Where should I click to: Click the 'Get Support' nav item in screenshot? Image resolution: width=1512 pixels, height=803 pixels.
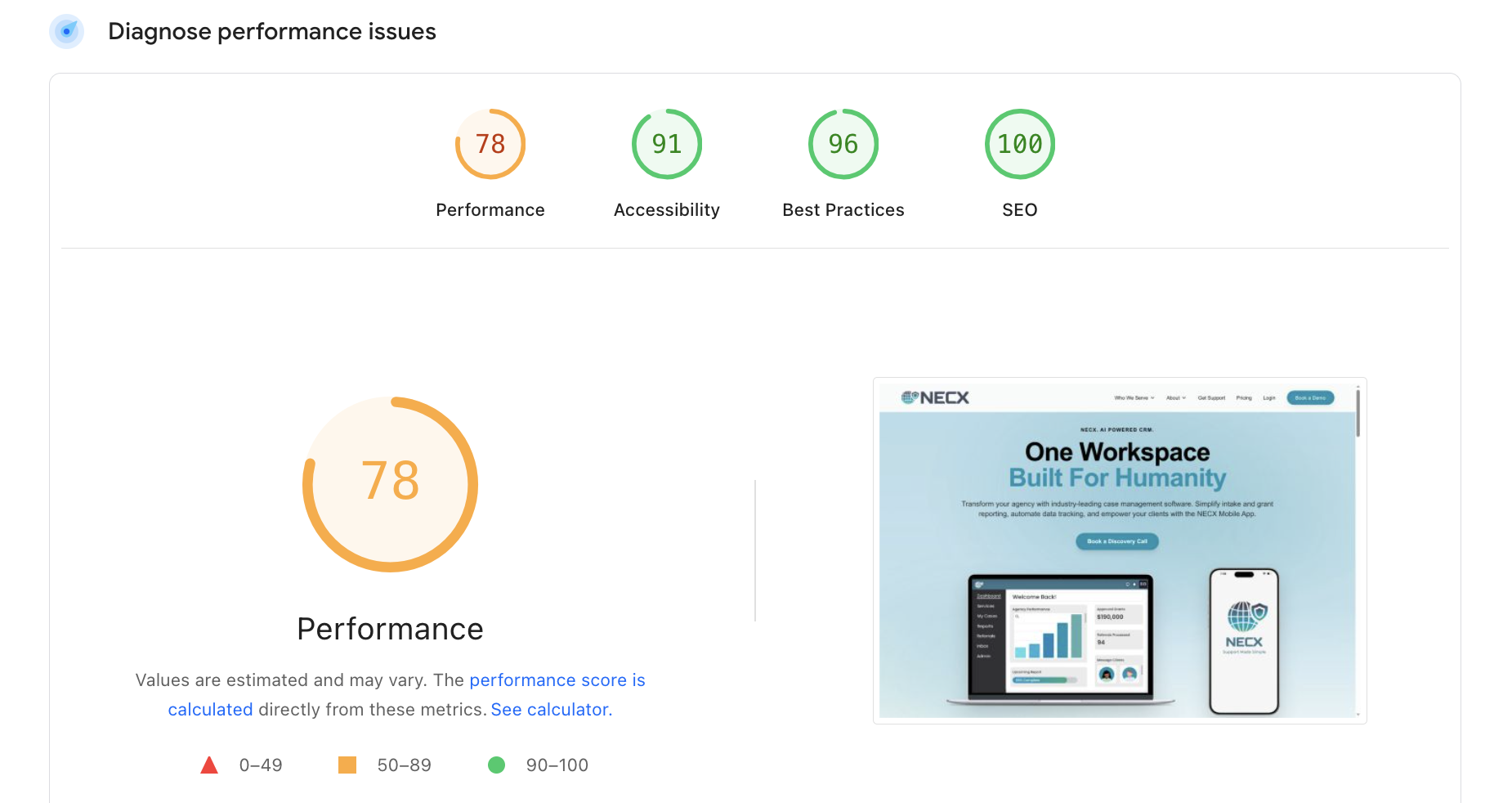[x=1211, y=398]
